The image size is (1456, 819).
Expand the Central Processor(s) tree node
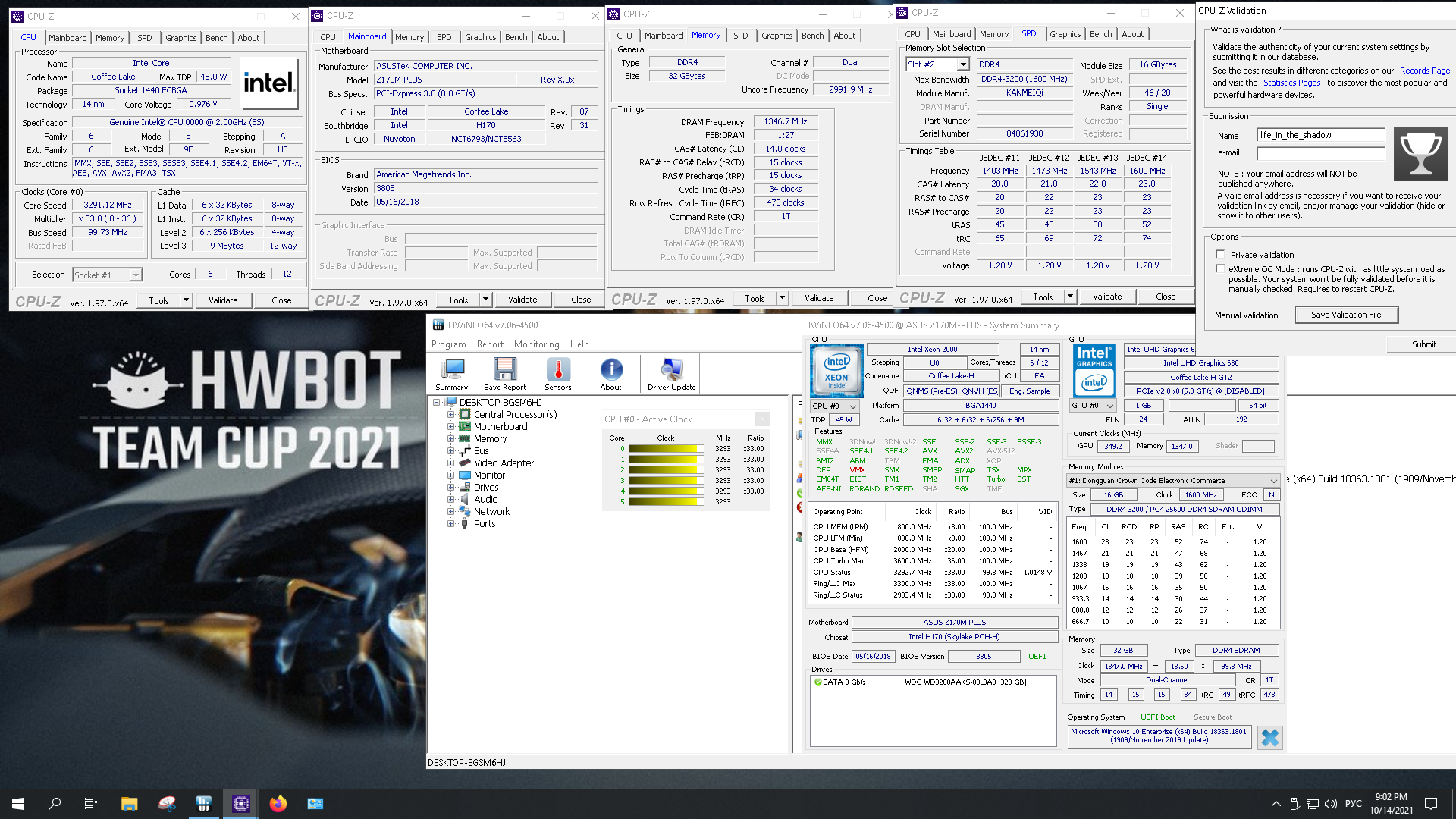[450, 414]
